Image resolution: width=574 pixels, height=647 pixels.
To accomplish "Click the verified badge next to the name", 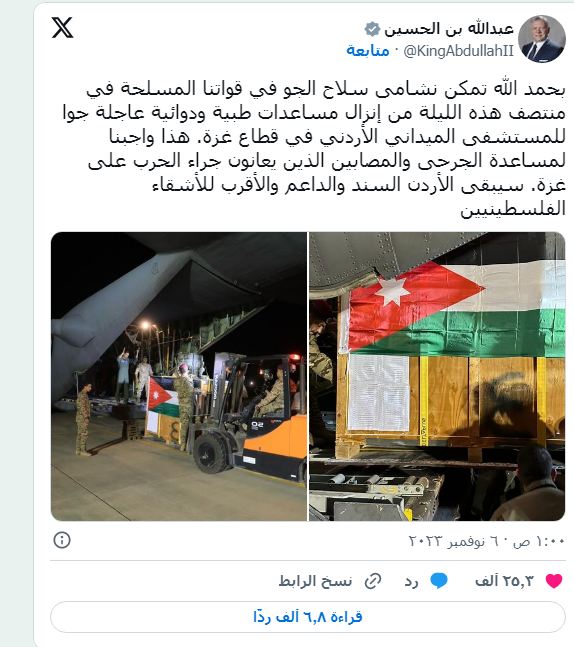I will point(372,29).
